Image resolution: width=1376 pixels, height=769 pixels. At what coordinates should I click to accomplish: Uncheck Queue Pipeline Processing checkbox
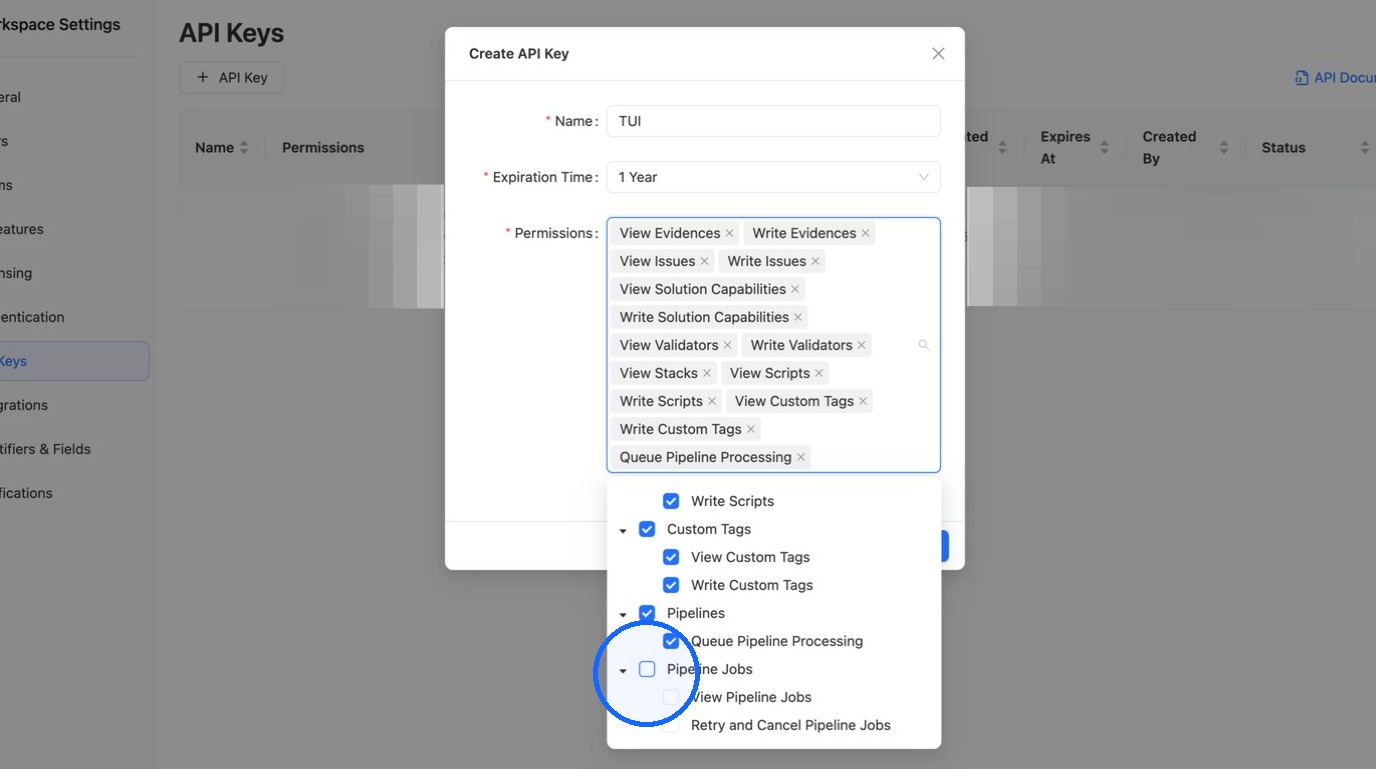[671, 641]
